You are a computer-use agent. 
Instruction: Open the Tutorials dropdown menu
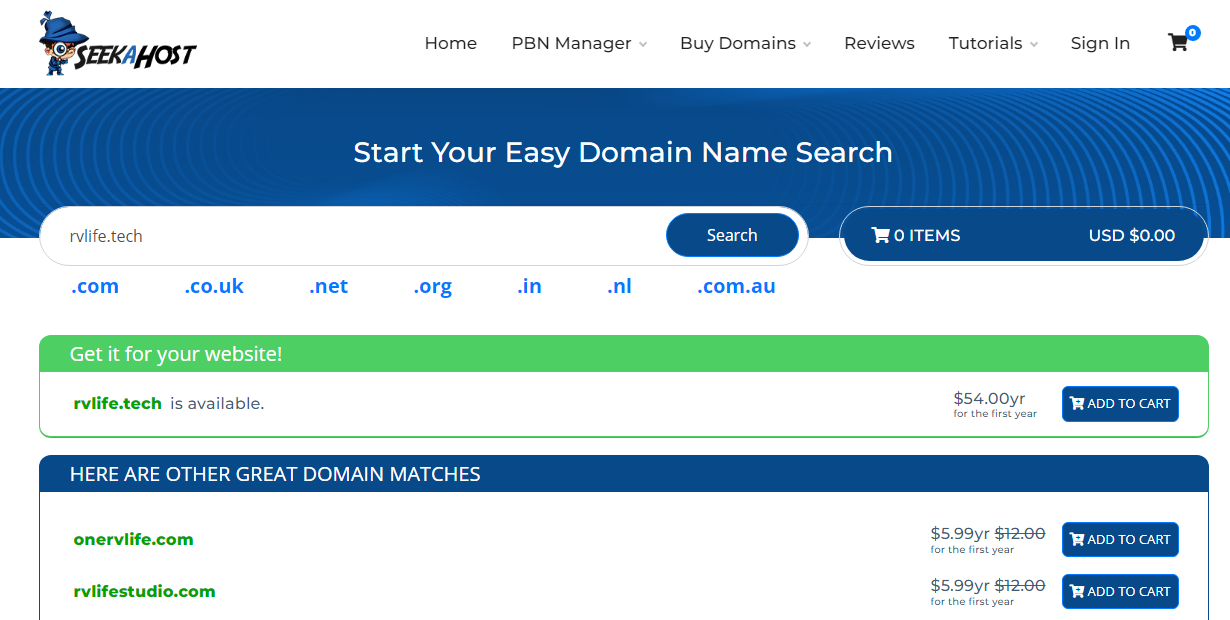[x=992, y=44]
